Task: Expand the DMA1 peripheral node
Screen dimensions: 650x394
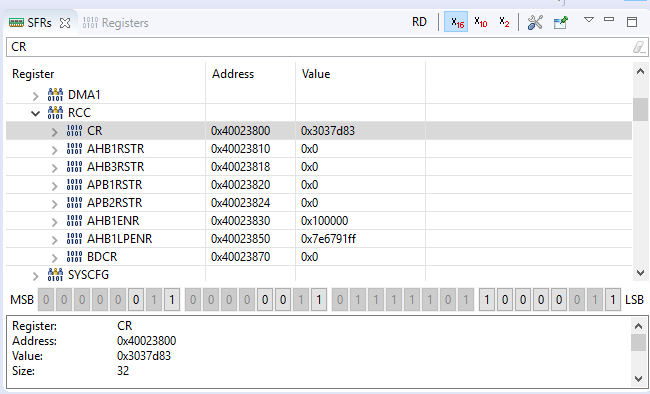Action: [x=36, y=96]
